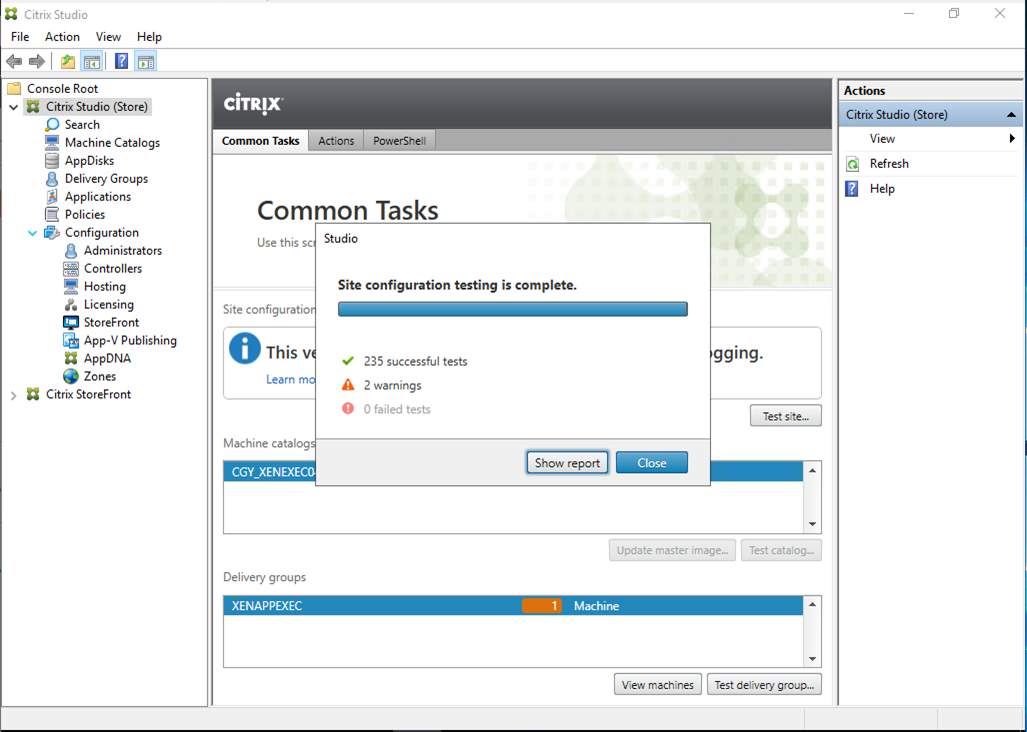Toggle the Show/Hide Action Pane toolbar icon

pyautogui.click(x=145, y=62)
